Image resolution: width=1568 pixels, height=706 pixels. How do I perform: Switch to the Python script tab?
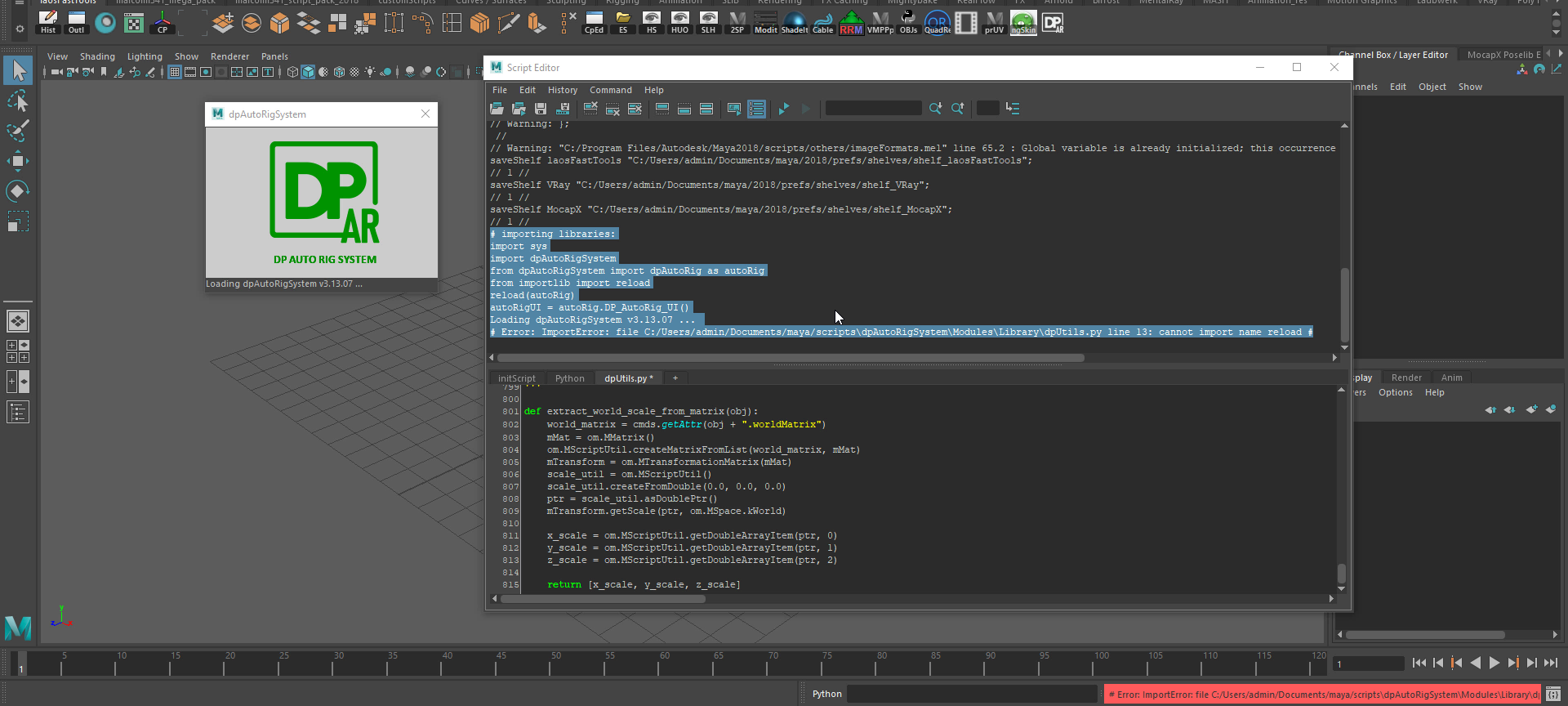click(x=569, y=378)
